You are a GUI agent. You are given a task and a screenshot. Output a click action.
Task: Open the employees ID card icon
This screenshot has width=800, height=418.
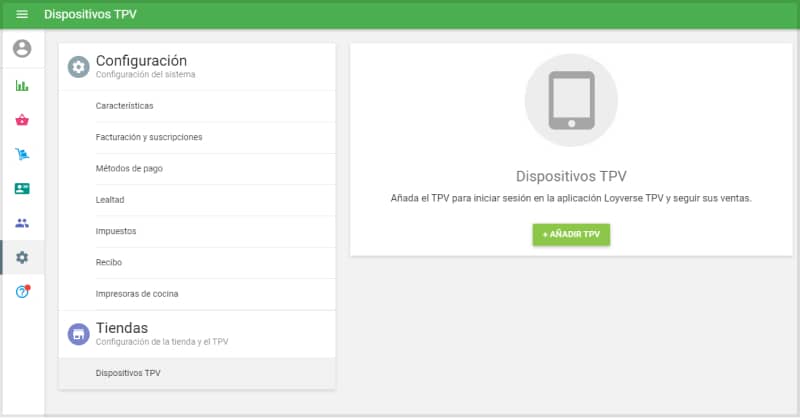pyautogui.click(x=22, y=188)
